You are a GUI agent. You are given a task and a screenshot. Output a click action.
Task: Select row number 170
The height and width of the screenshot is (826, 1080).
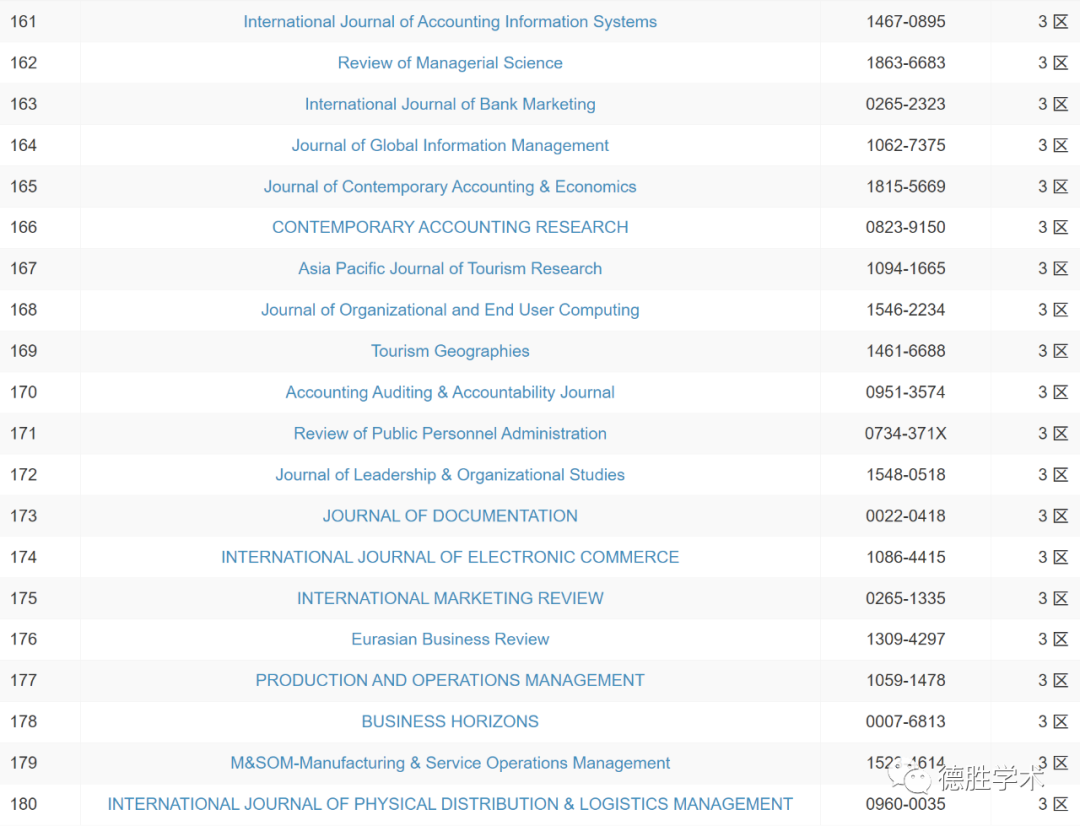coord(23,393)
